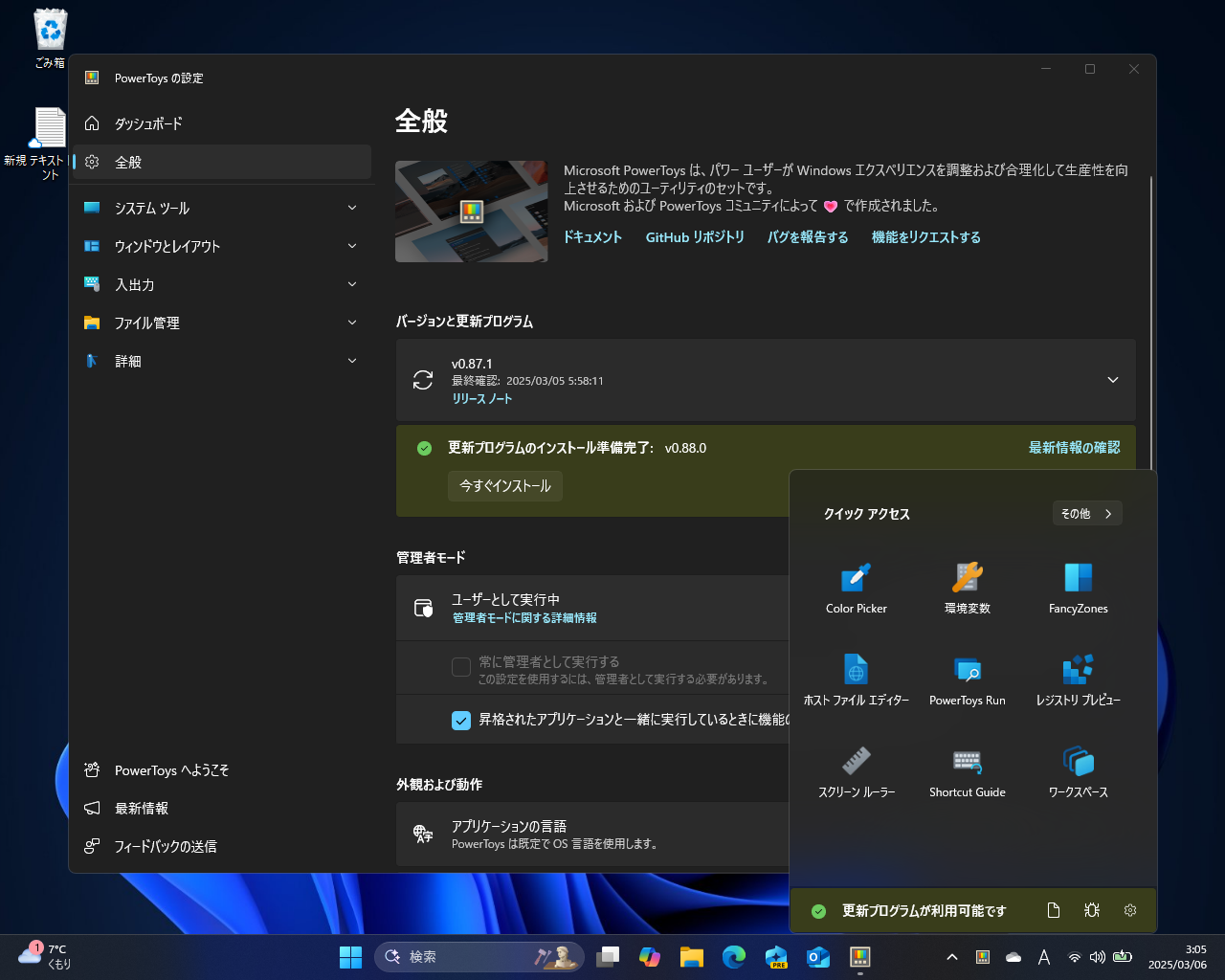Enable 常に管理者として実行する checkbox

[461, 666]
